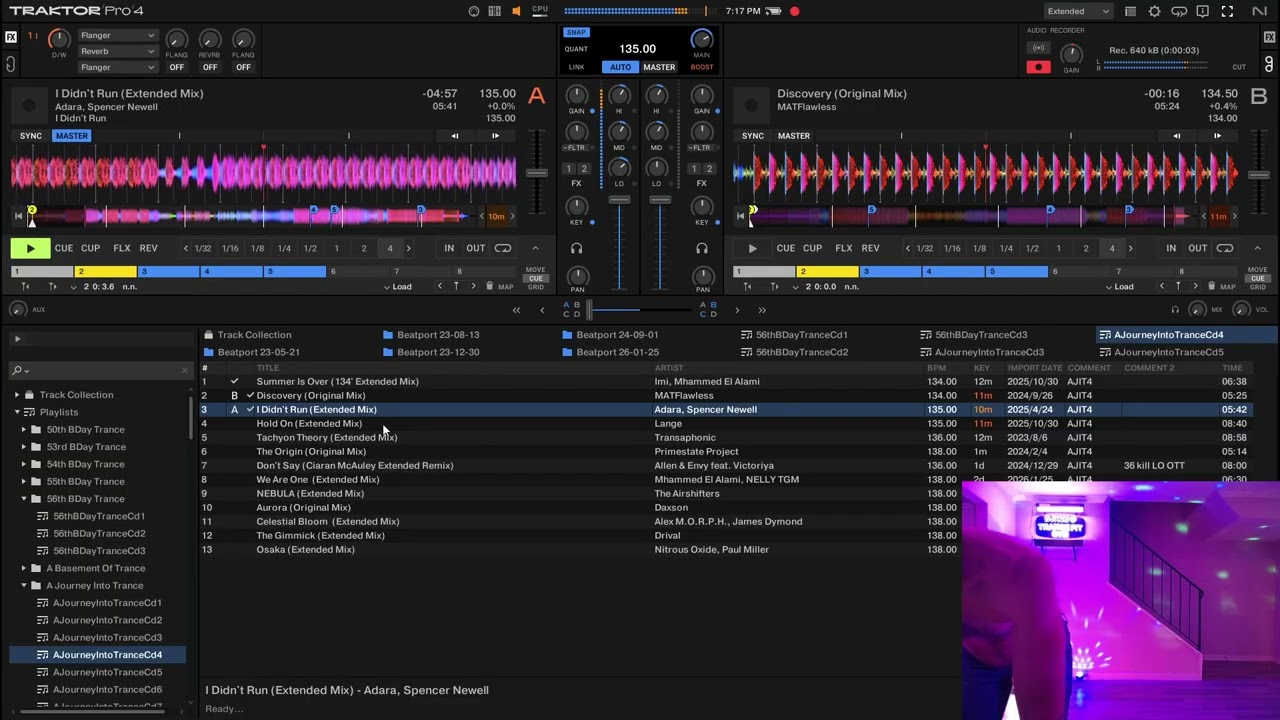Expand the 50th BDay Trance folder
The image size is (1280, 720).
point(24,430)
